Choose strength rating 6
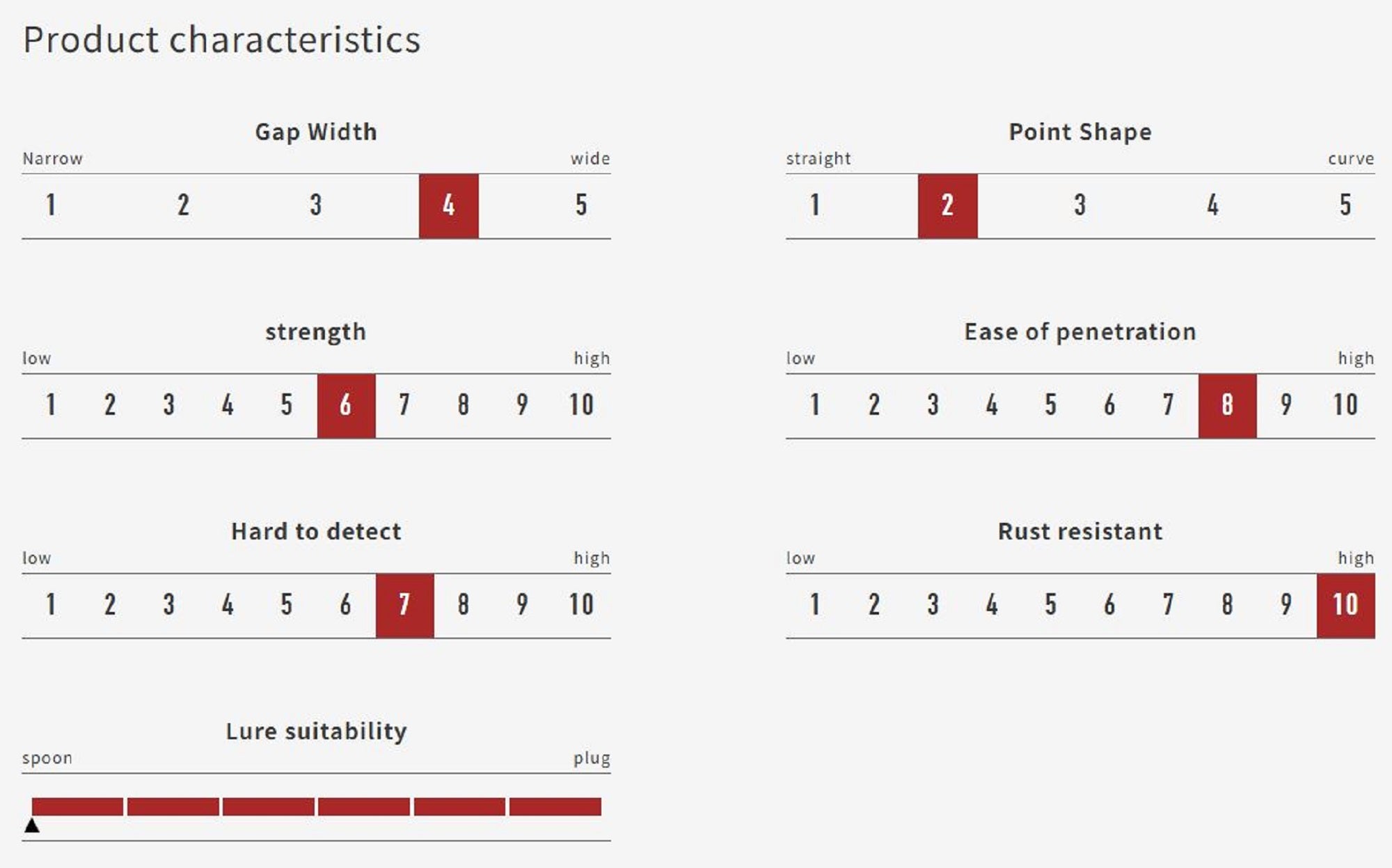 coord(346,405)
